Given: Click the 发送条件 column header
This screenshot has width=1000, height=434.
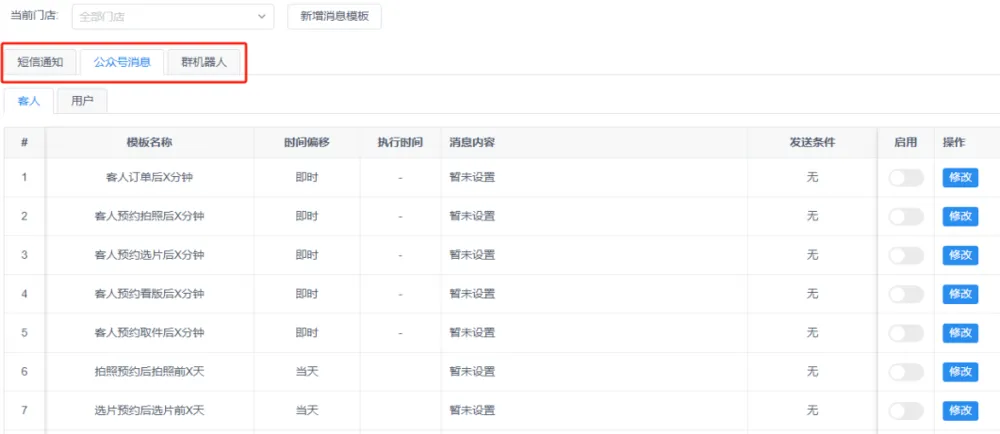Looking at the screenshot, I should tap(812, 143).
